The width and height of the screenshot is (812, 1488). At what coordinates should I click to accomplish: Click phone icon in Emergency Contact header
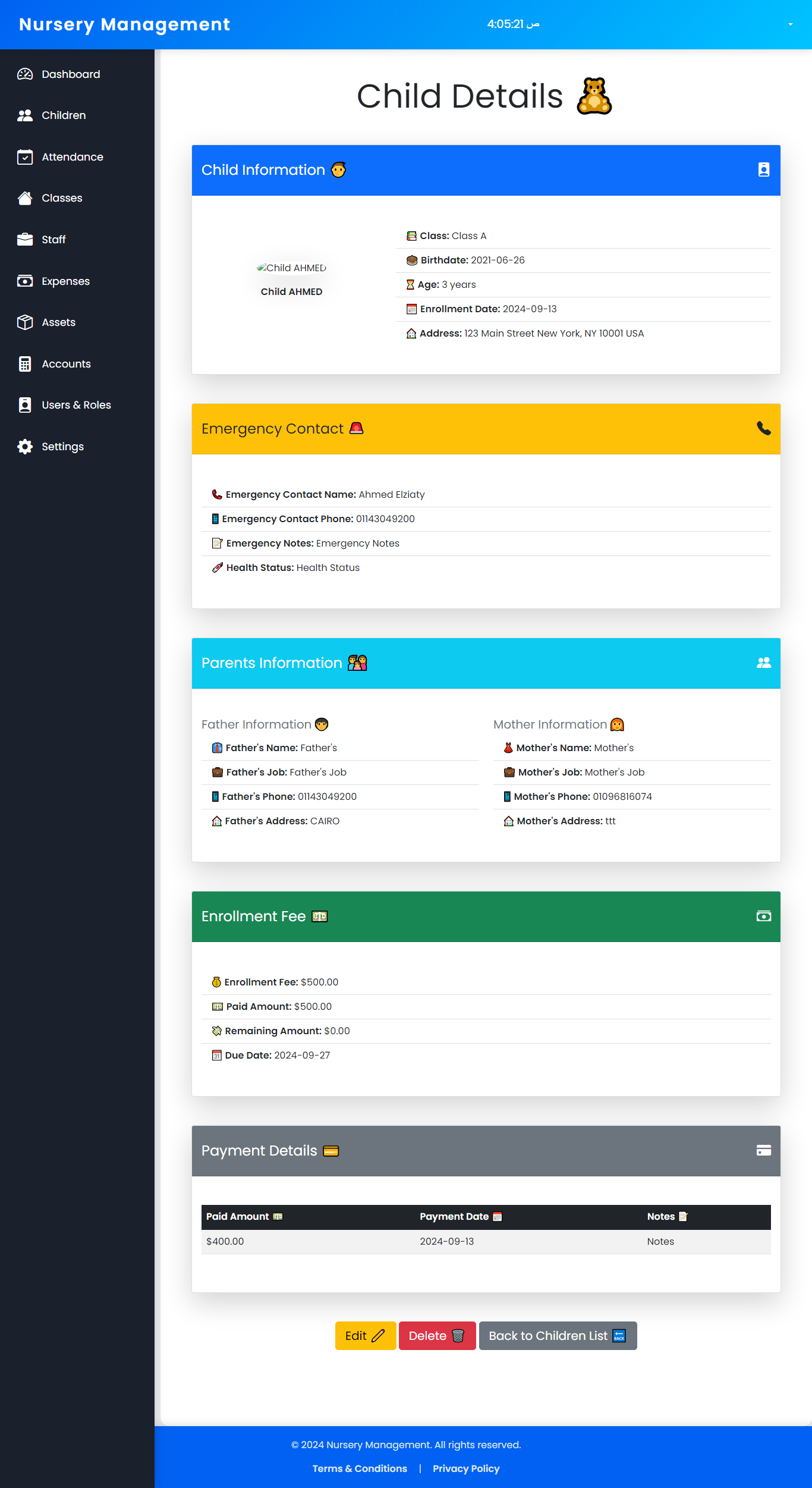763,429
